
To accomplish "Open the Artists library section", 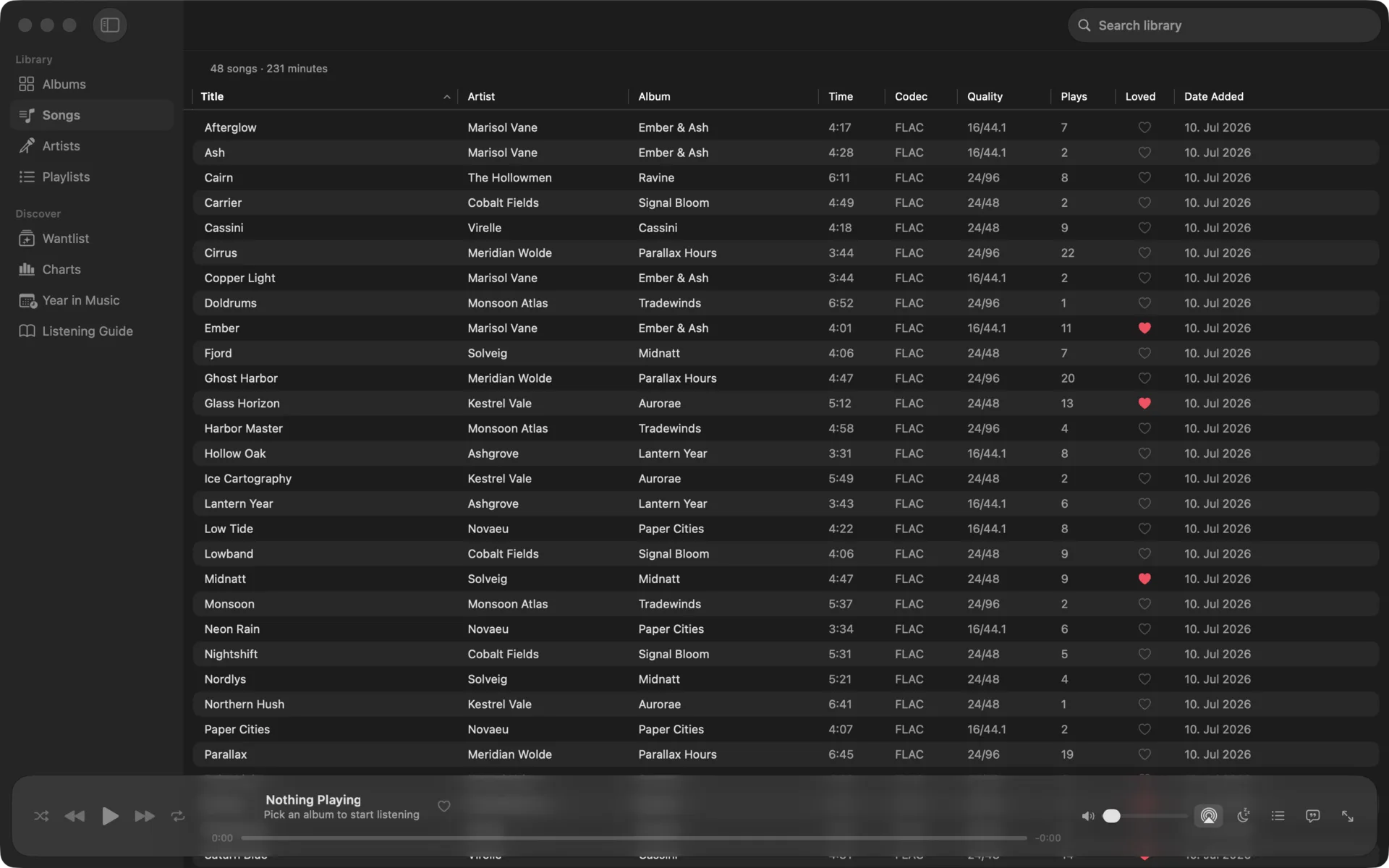I will (x=92, y=146).
